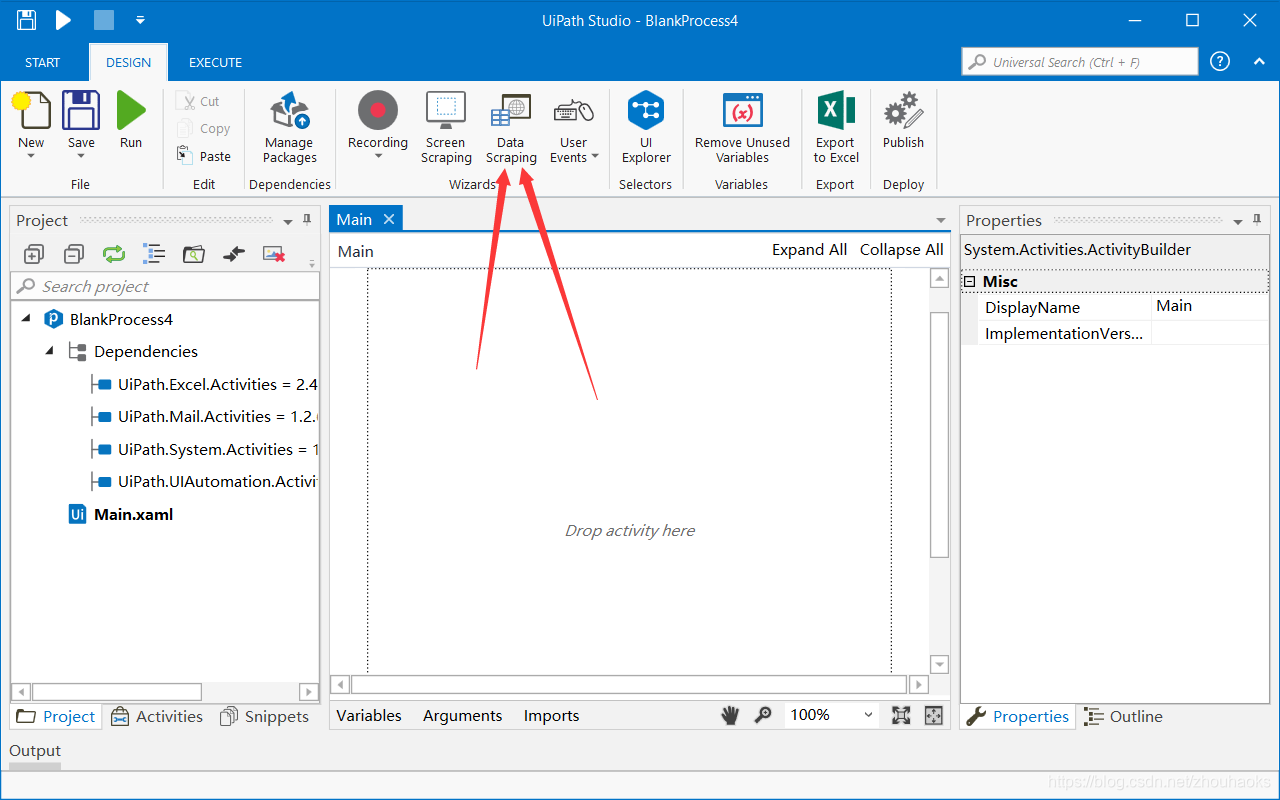
Task: Open the Imports panel
Action: click(551, 715)
